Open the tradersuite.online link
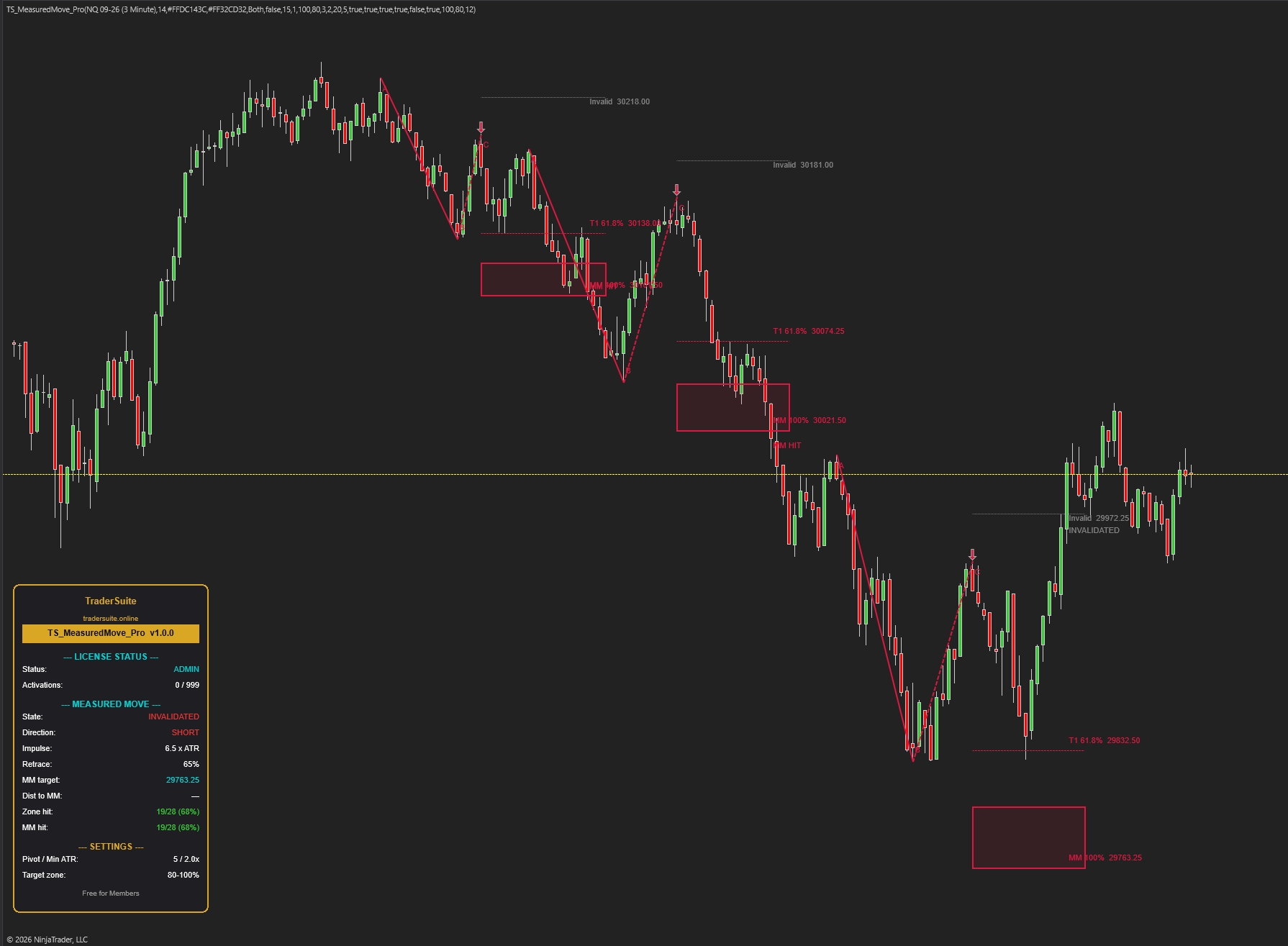 [111, 618]
